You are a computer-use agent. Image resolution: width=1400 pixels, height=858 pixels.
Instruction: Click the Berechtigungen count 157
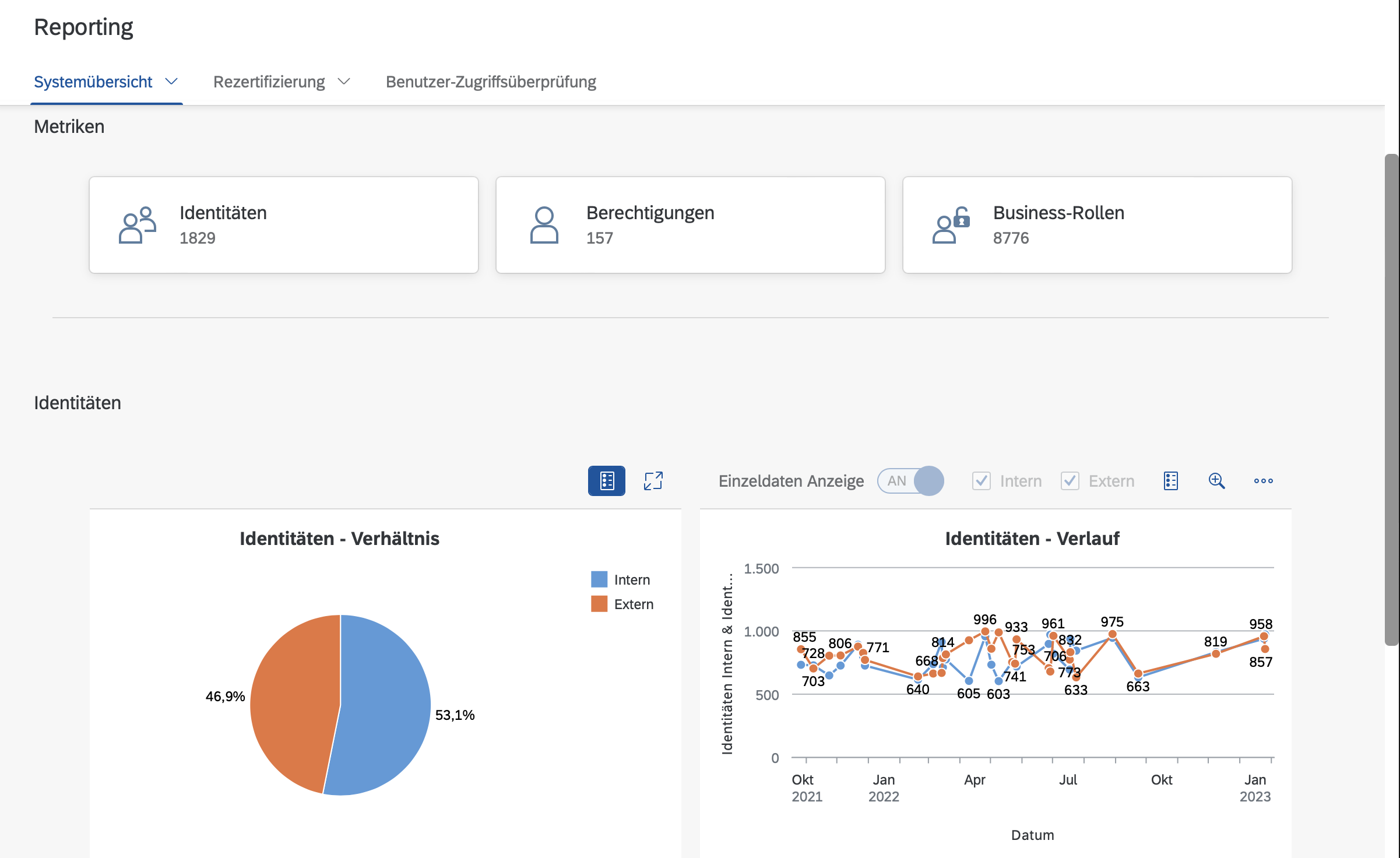click(600, 238)
